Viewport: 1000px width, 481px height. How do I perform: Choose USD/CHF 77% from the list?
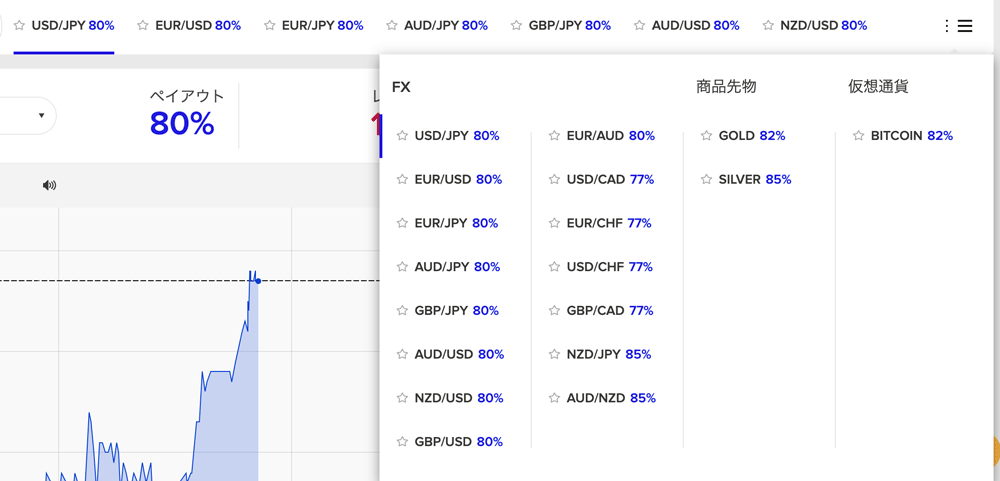pos(610,267)
